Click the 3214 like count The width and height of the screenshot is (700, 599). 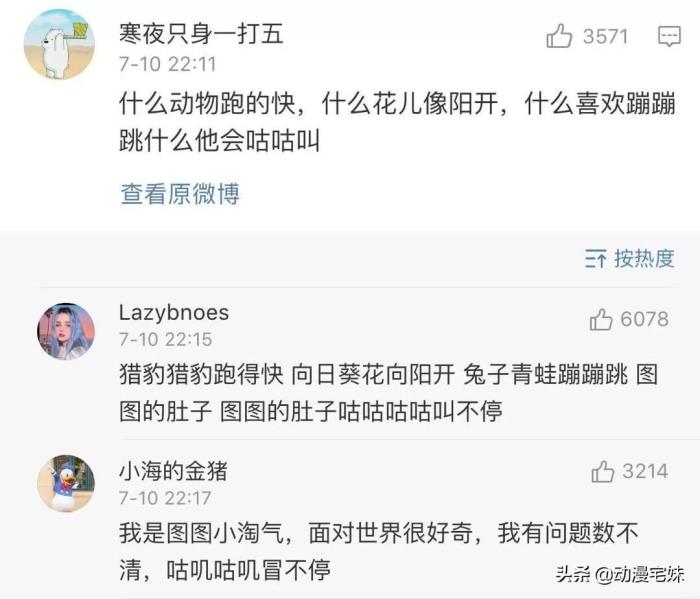click(644, 471)
